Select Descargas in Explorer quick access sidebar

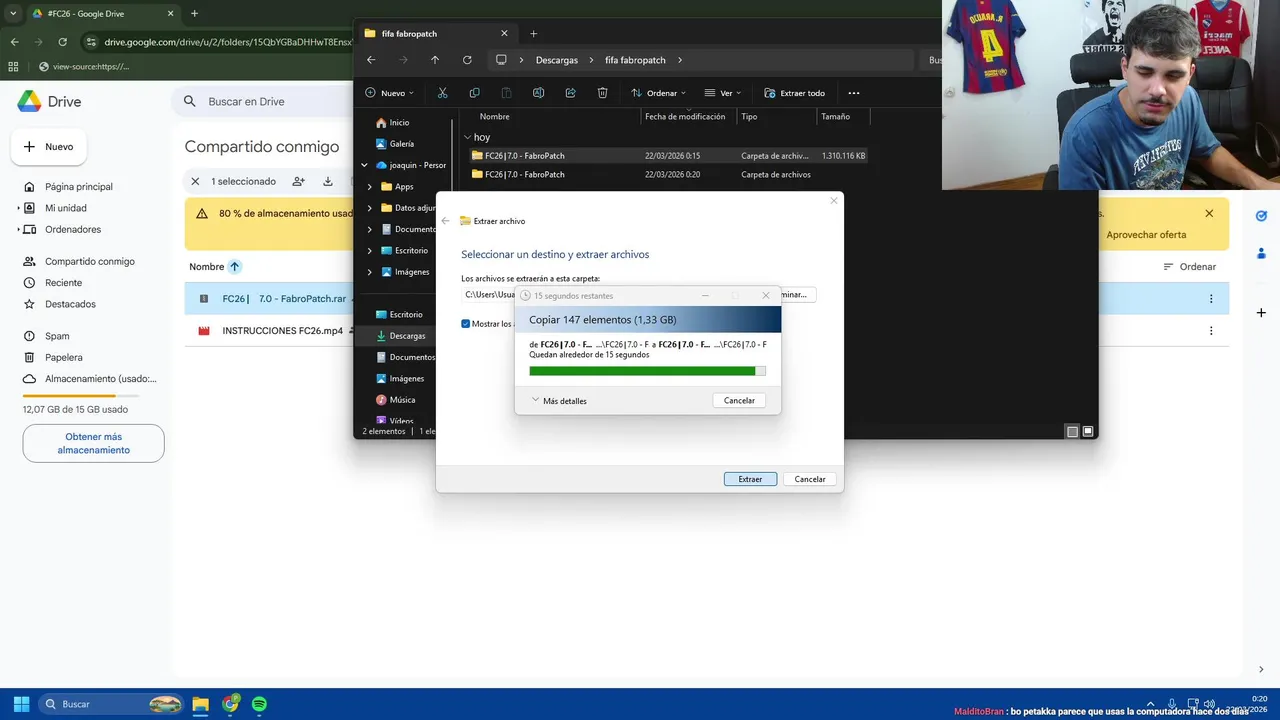[406, 336]
